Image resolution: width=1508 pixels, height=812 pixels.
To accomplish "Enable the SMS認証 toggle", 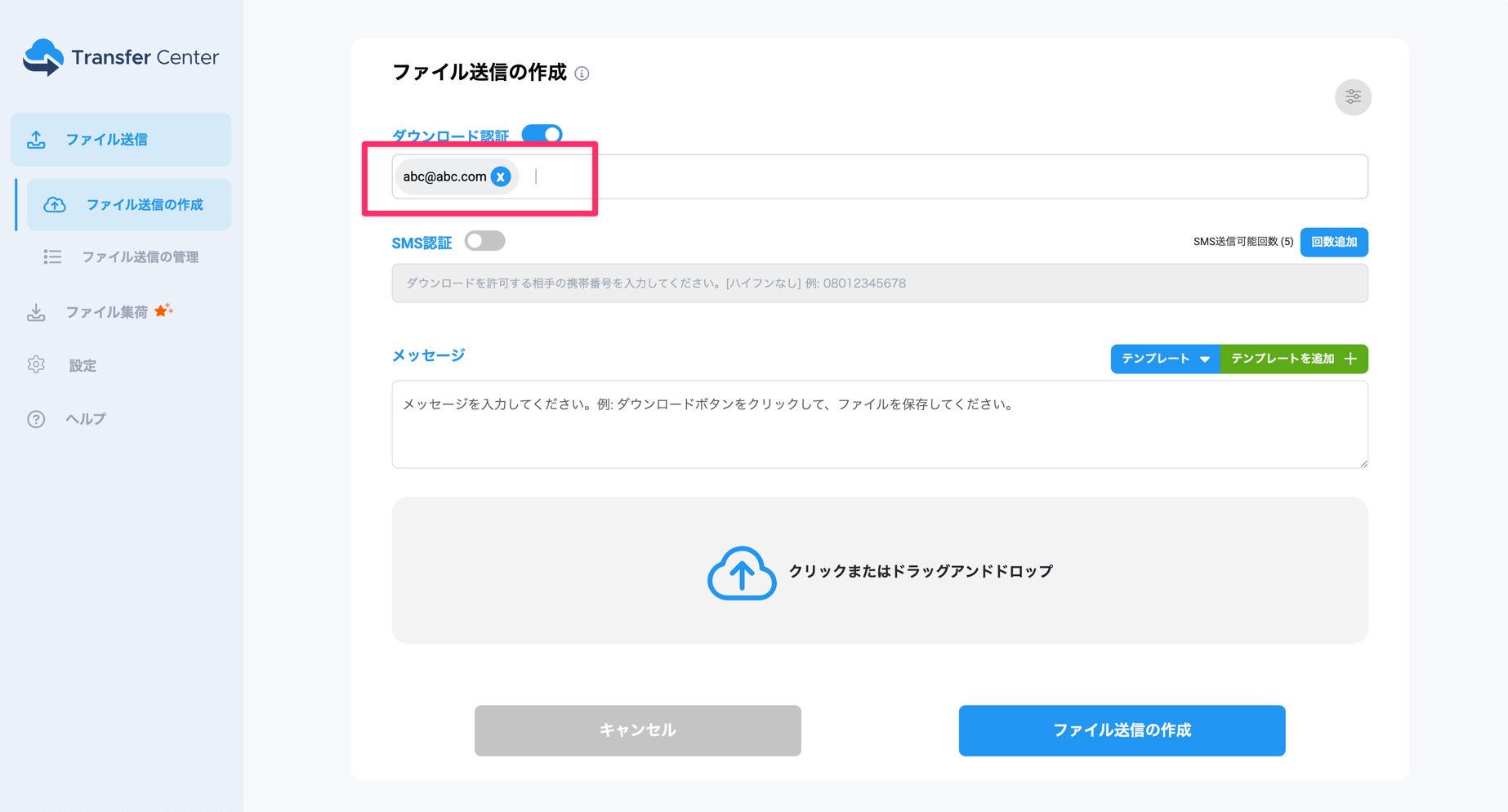I will pos(484,242).
